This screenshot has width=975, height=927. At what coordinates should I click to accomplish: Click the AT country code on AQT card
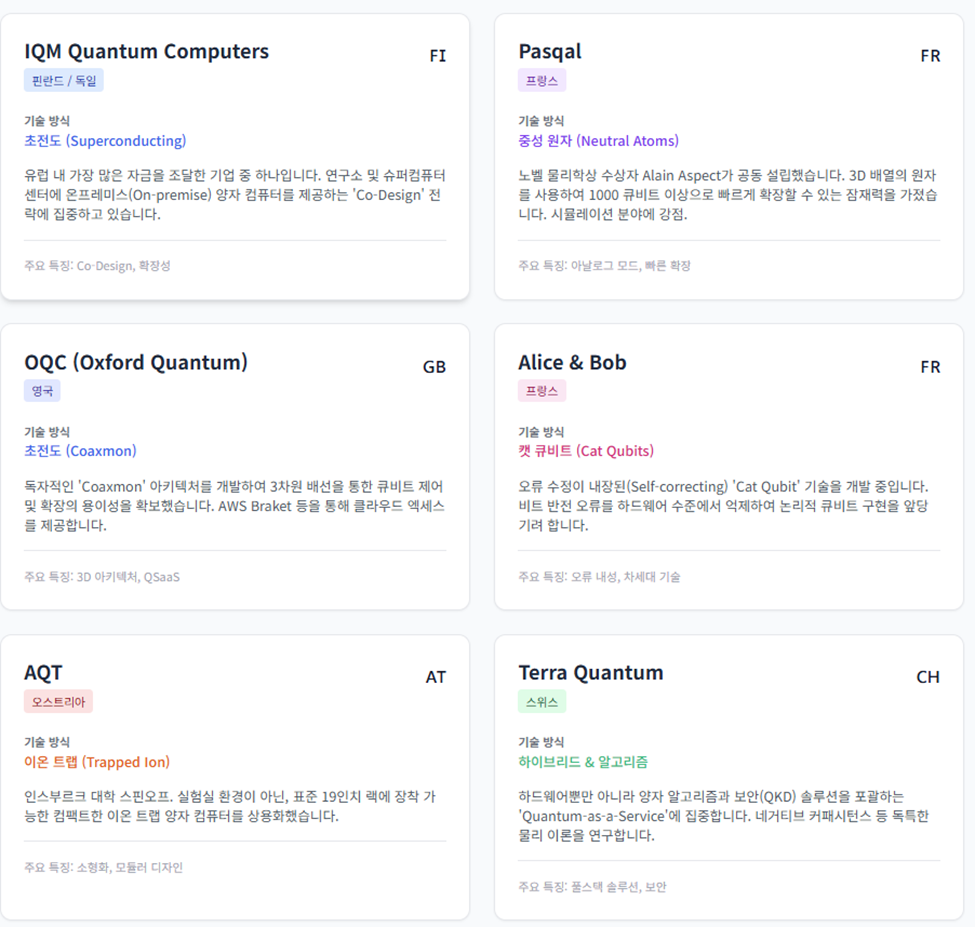click(x=435, y=677)
